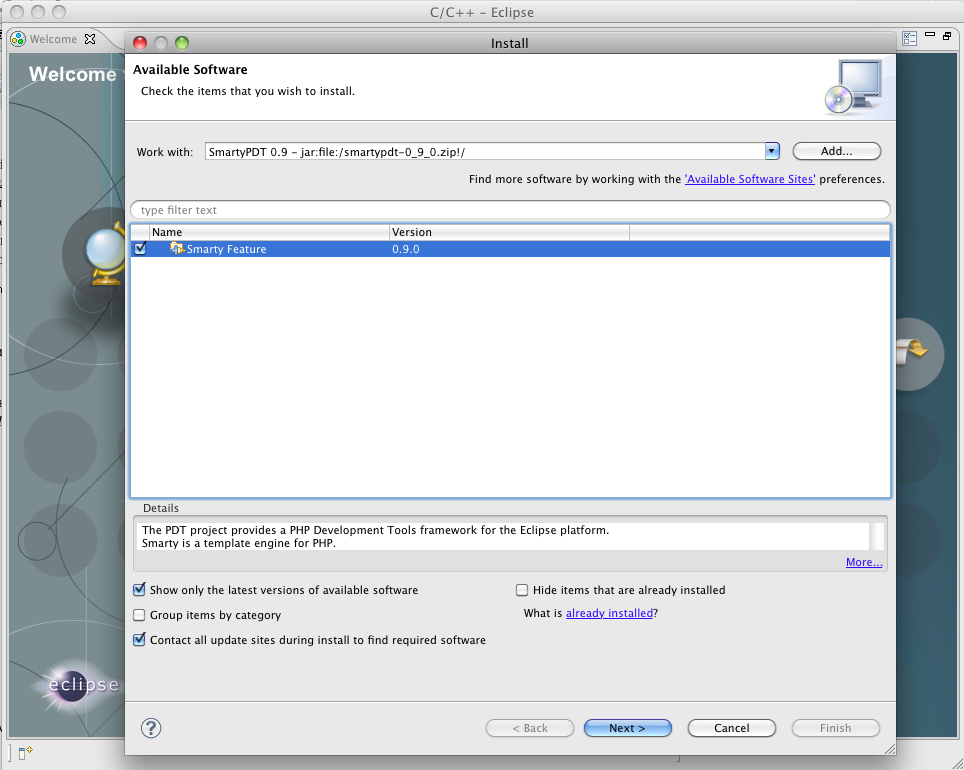Sort by the Name column header
The height and width of the screenshot is (770, 964).
click(x=269, y=232)
